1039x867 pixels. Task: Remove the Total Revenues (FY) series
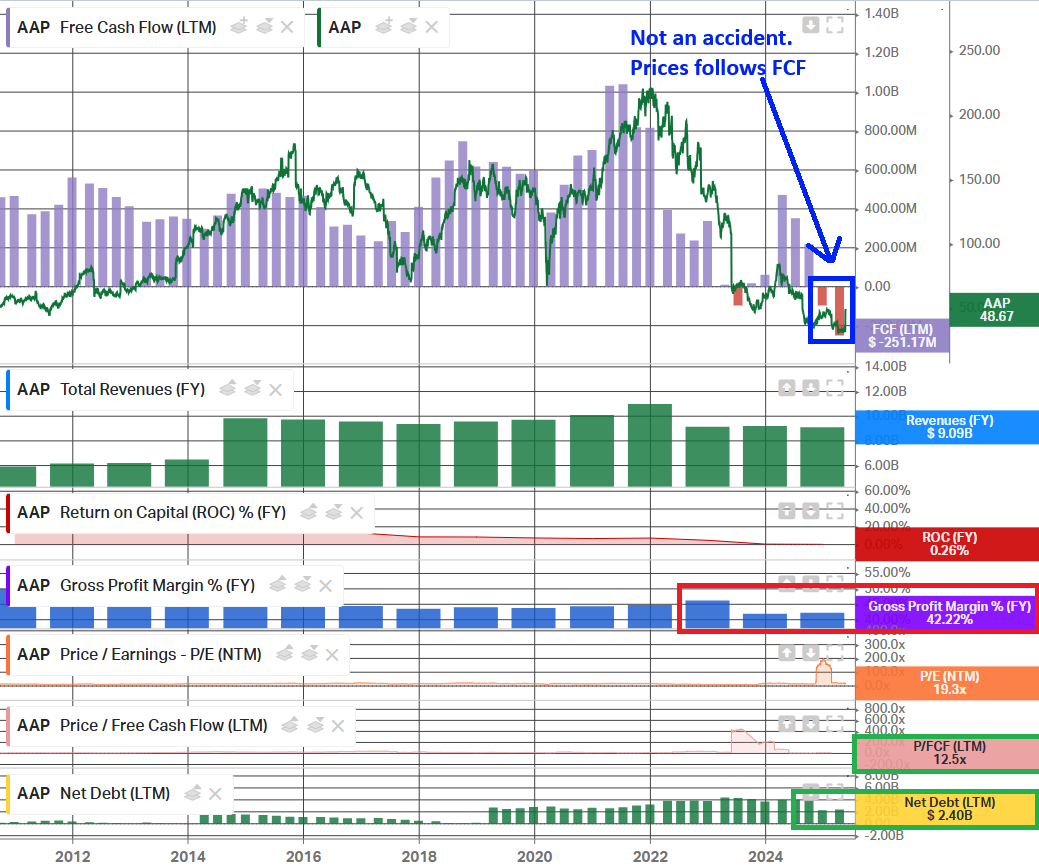[276, 390]
